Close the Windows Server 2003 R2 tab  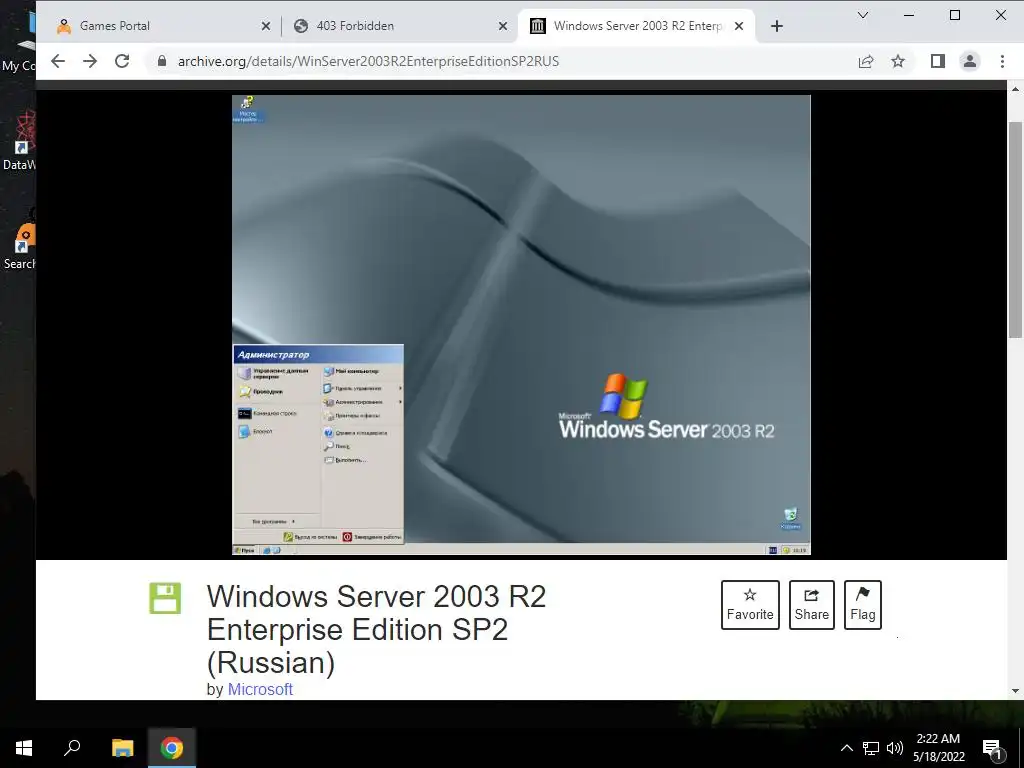(739, 26)
